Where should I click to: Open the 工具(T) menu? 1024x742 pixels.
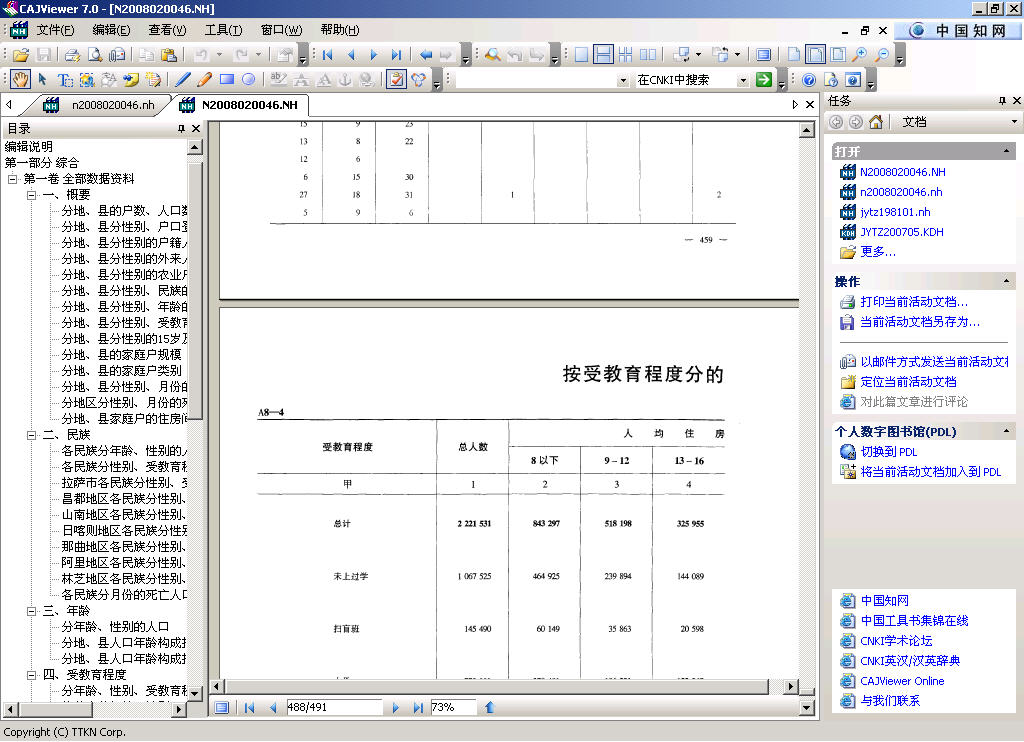click(x=225, y=29)
